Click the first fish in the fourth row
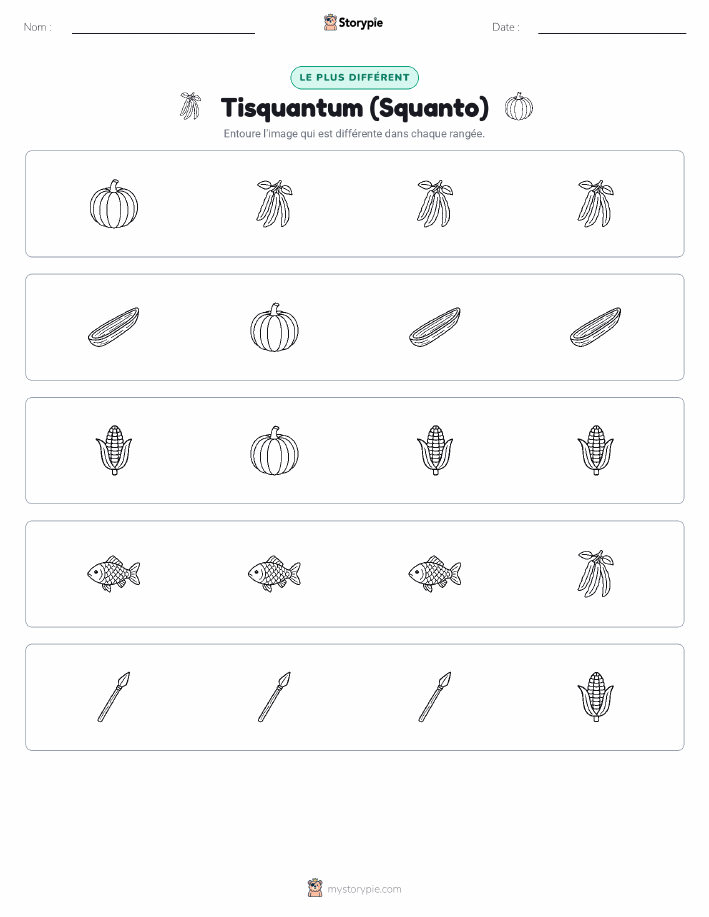Image resolution: width=709 pixels, height=917 pixels. pyautogui.click(x=114, y=574)
